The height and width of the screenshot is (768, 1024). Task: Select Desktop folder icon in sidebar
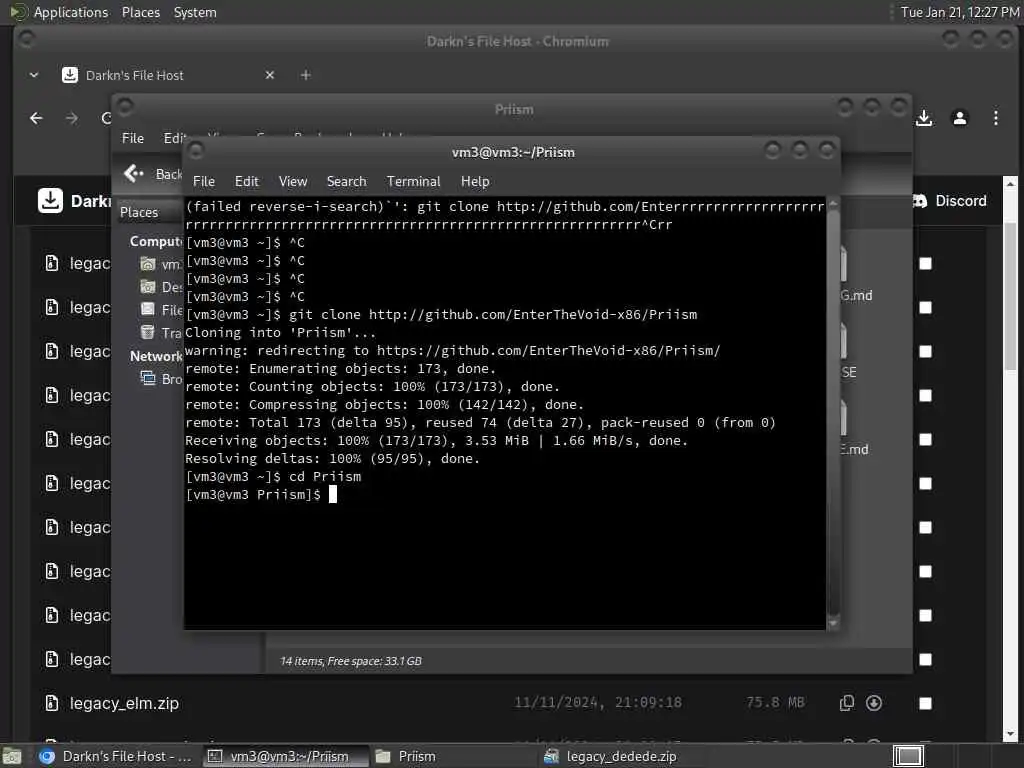pyautogui.click(x=148, y=287)
